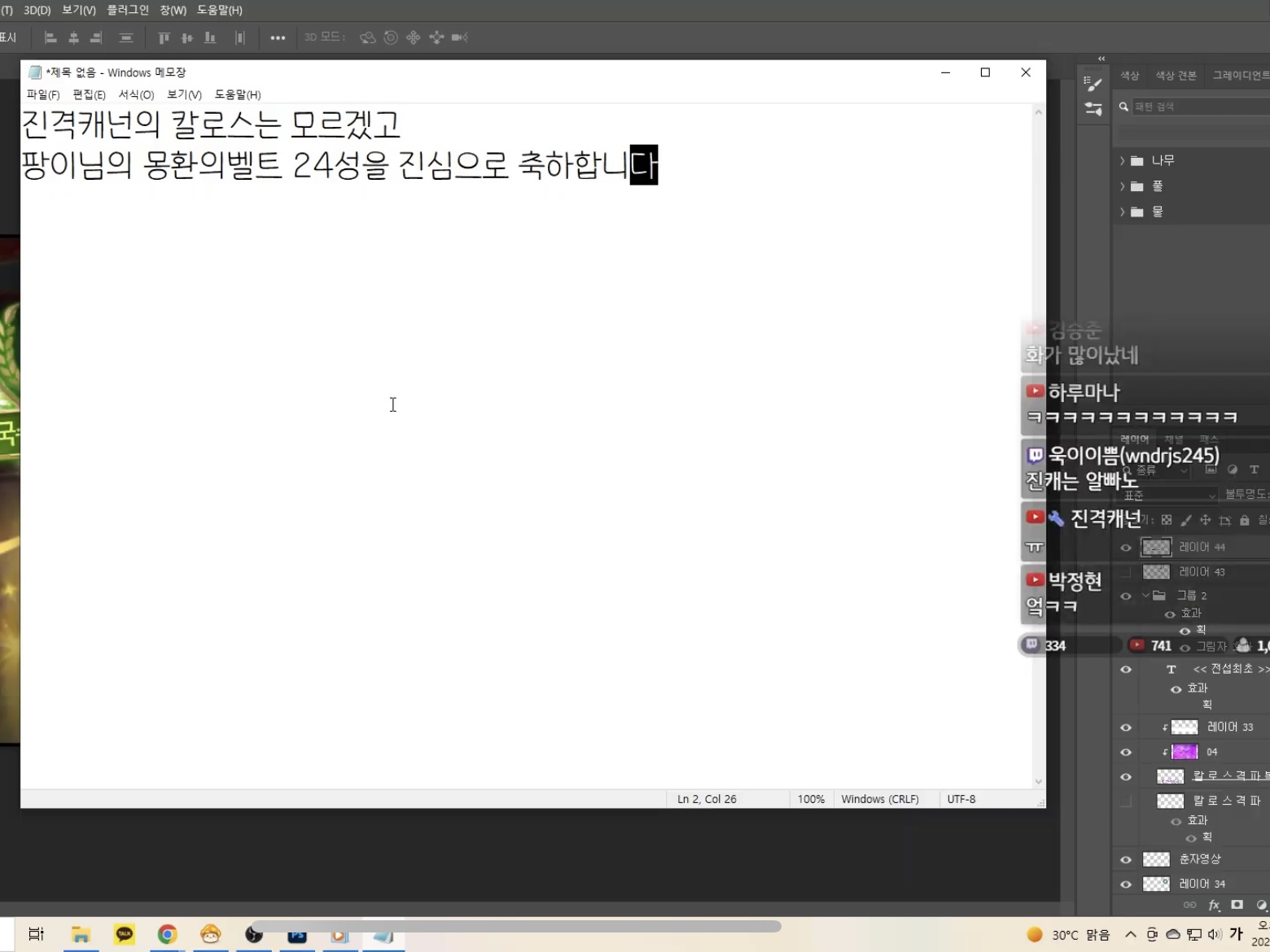This screenshot has height=952, width=1270.
Task: Open Chrome from the taskbar
Action: (x=168, y=934)
